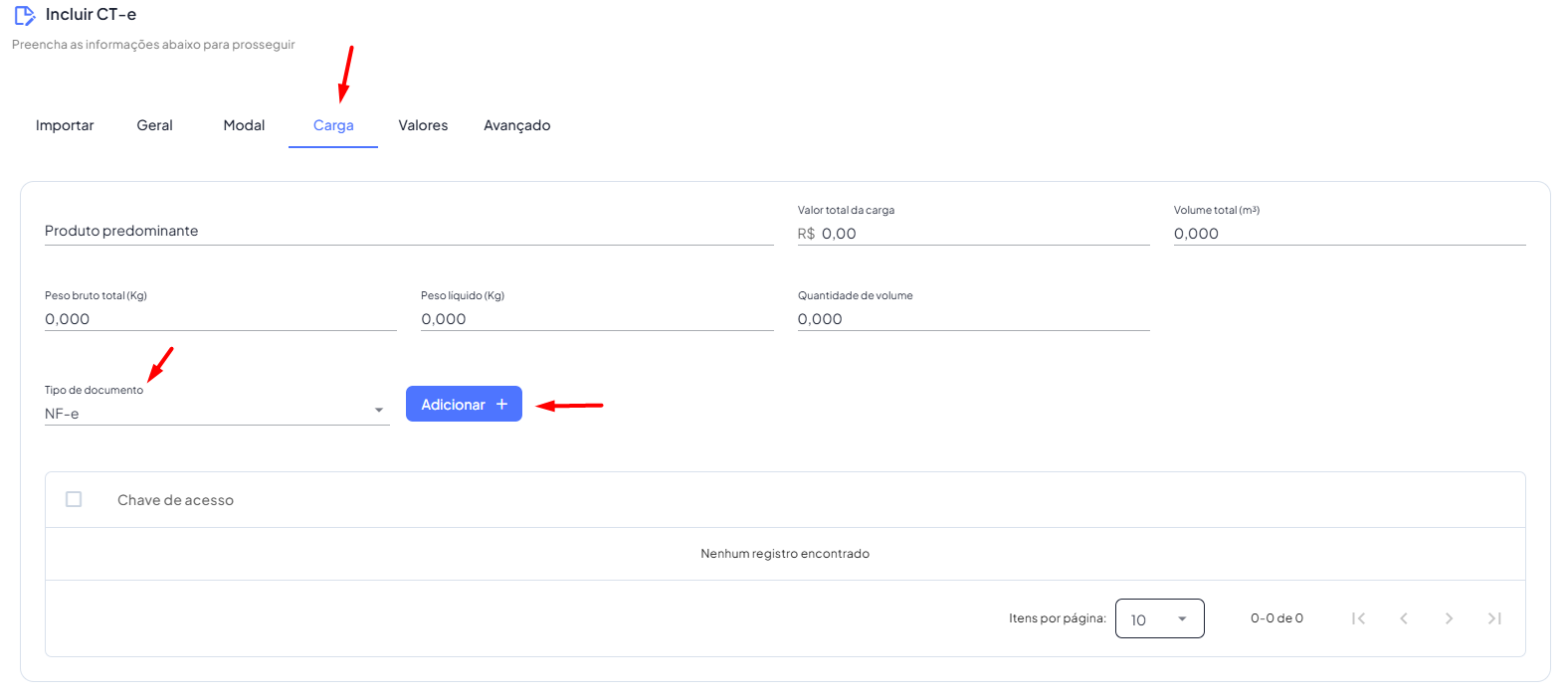The image size is (1568, 697).
Task: Expand the Itens por página selector
Action: pyautogui.click(x=1159, y=618)
